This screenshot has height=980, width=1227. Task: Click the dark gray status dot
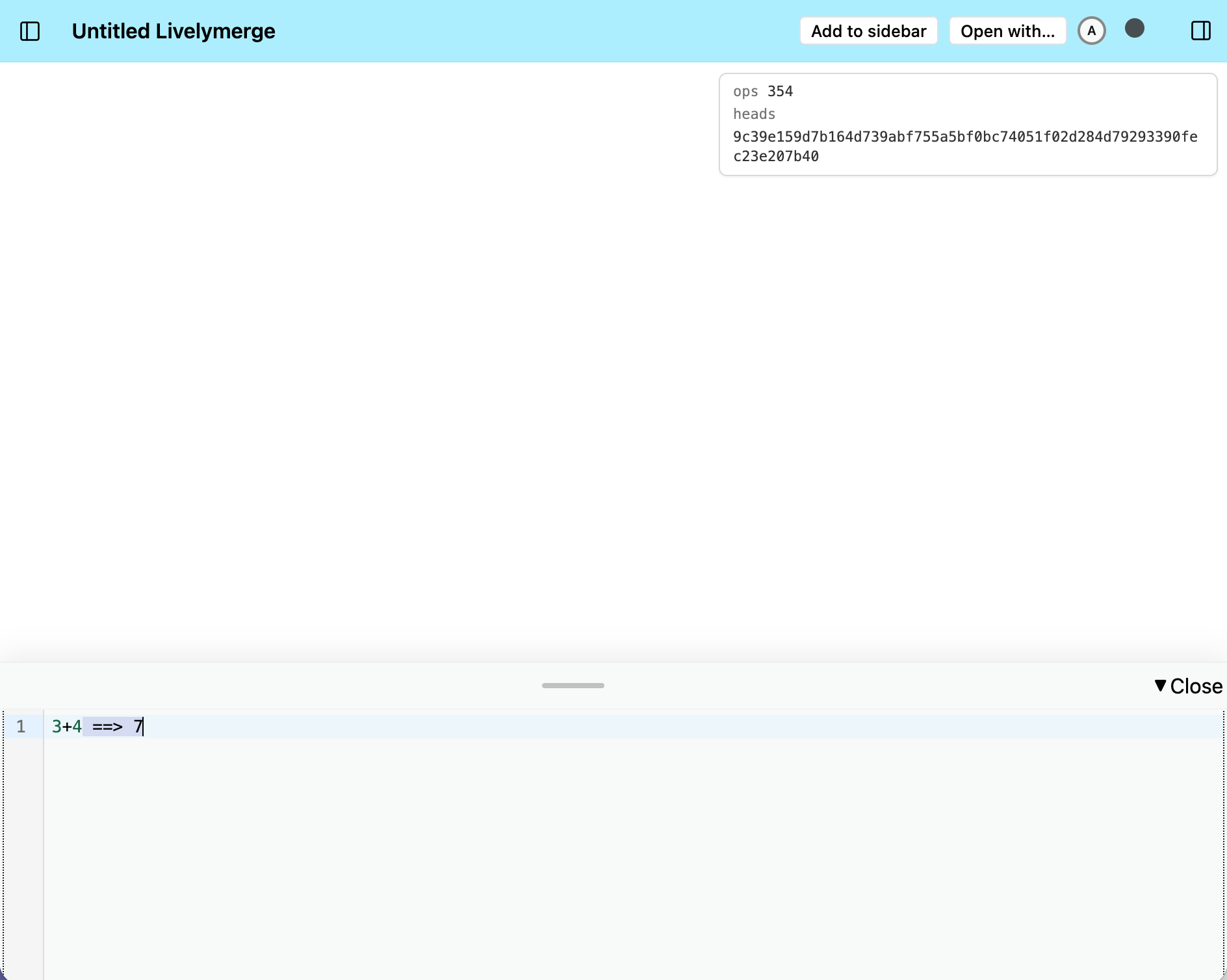1135,29
